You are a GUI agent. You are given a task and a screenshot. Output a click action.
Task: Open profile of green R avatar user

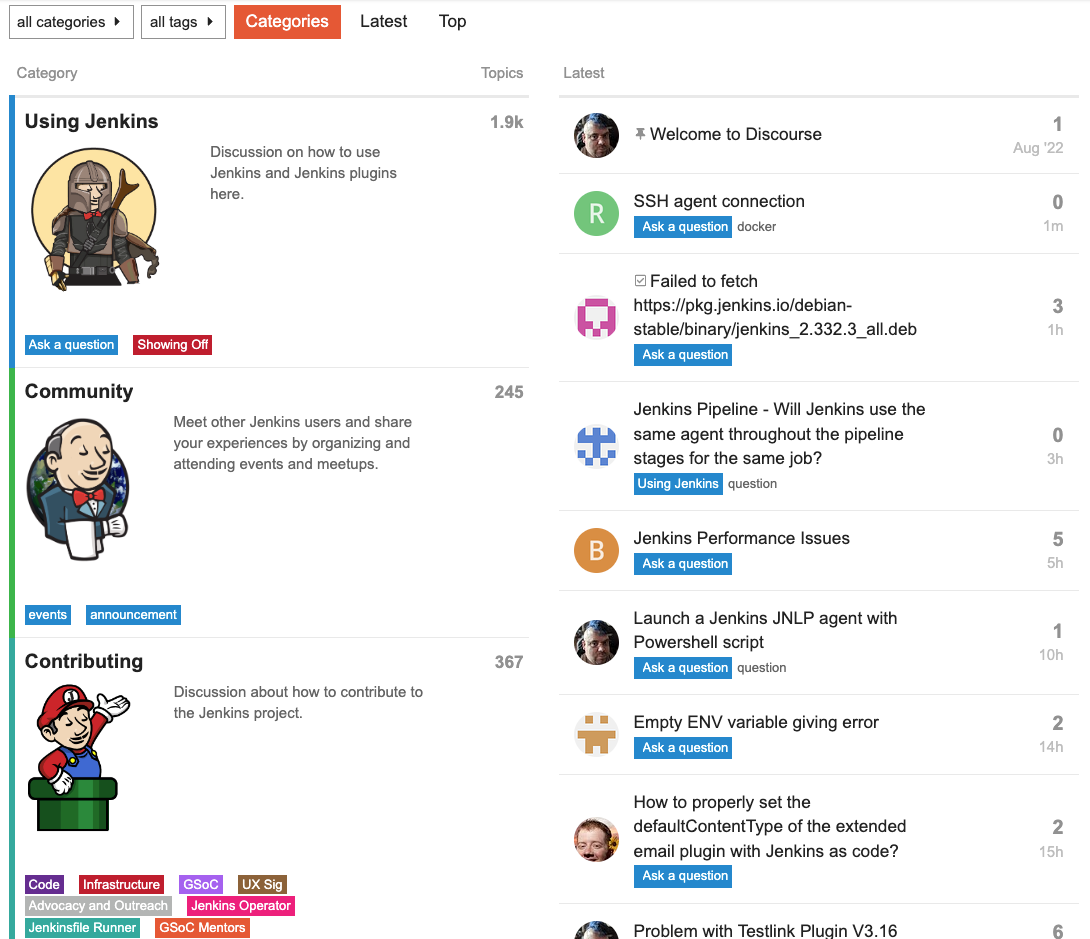tap(596, 213)
